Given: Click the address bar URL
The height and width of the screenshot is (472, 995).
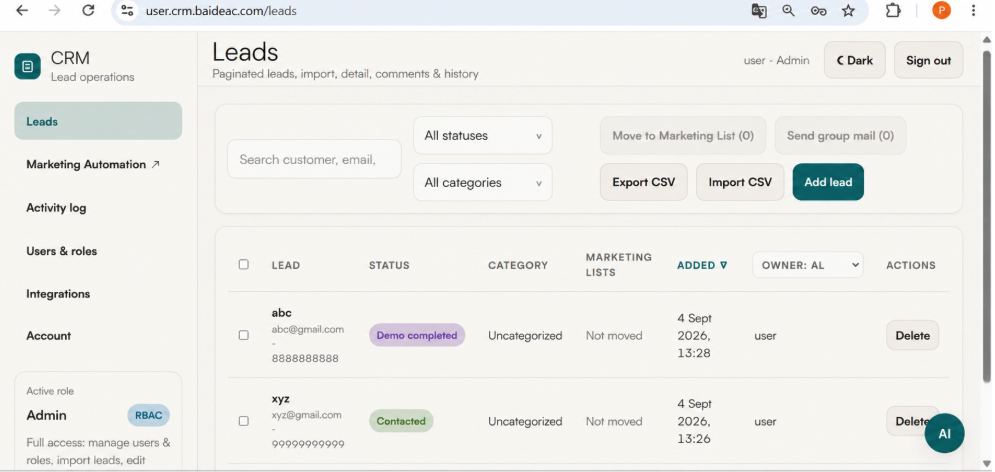Looking at the screenshot, I should [221, 11].
